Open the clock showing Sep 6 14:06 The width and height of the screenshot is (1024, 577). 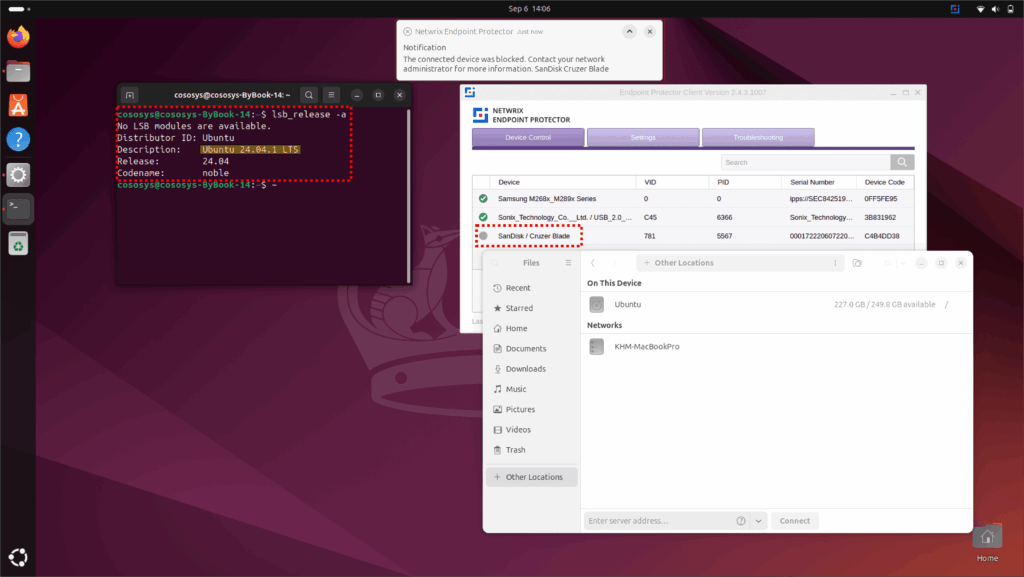tap(529, 9)
